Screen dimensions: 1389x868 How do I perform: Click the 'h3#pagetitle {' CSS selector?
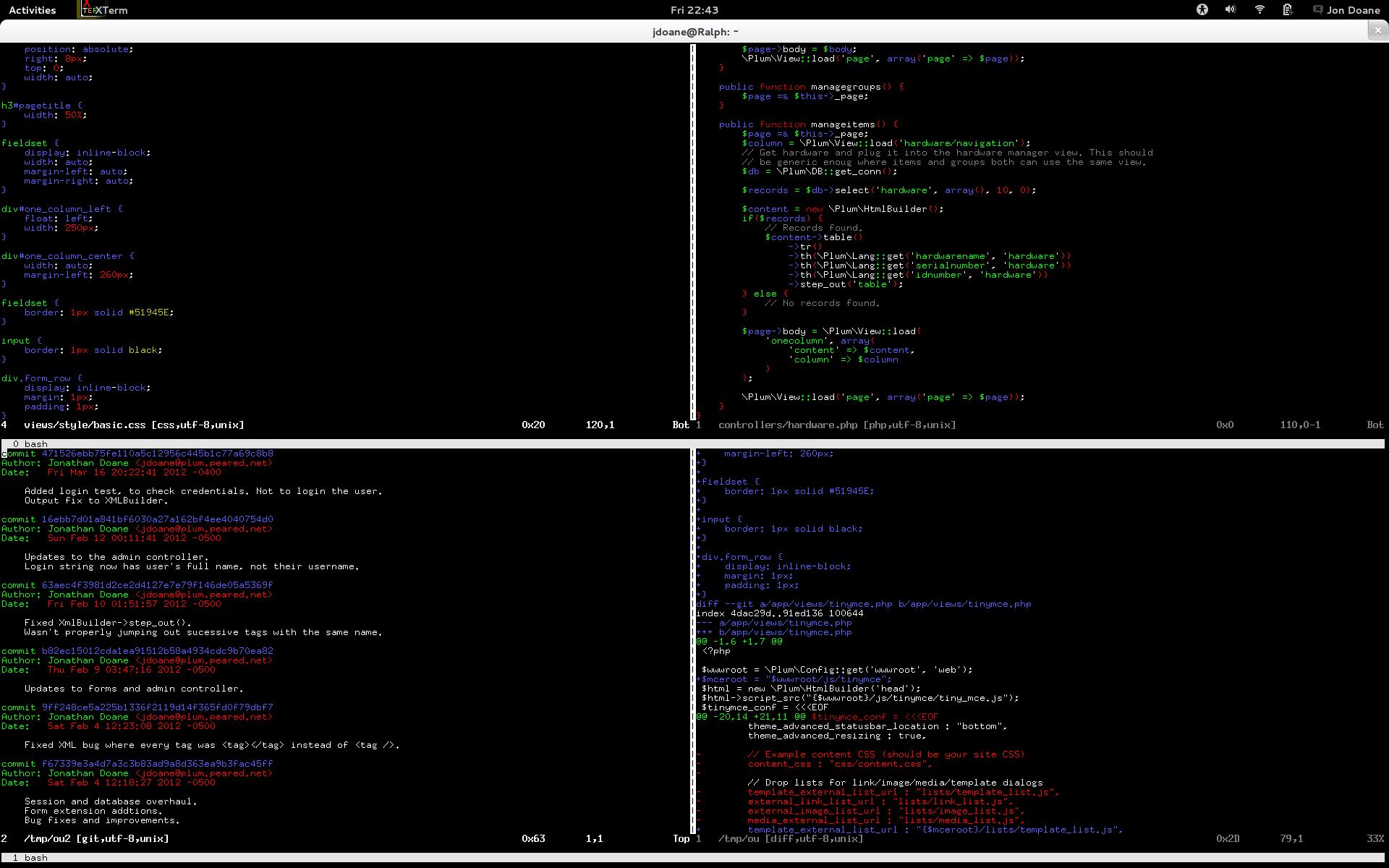pyautogui.click(x=42, y=106)
